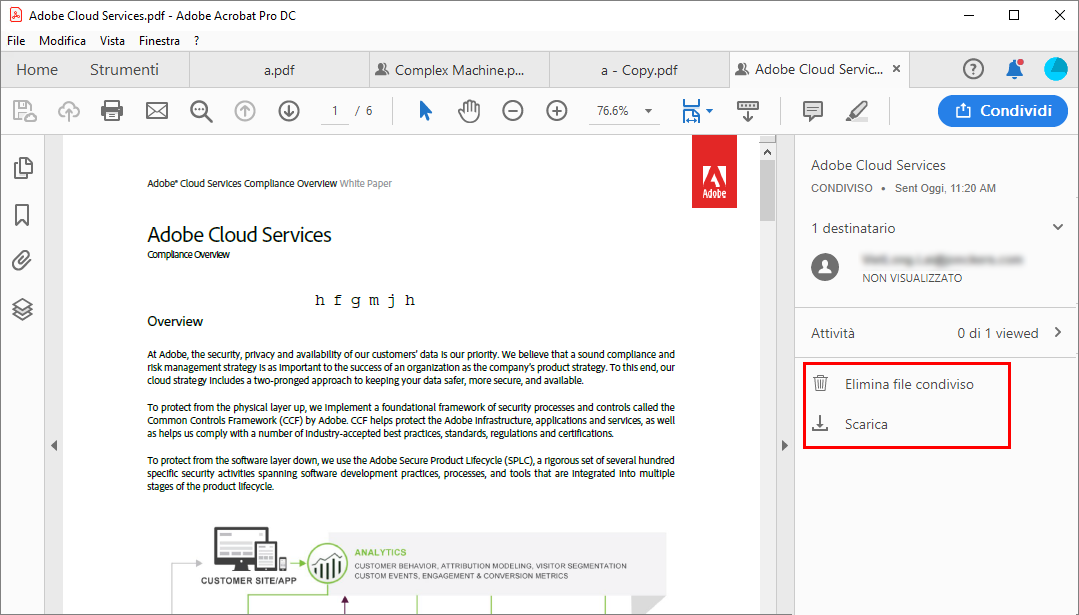Click the NON VISUALIZZATO status text
Image resolution: width=1079 pixels, height=615 pixels.
tap(912, 278)
